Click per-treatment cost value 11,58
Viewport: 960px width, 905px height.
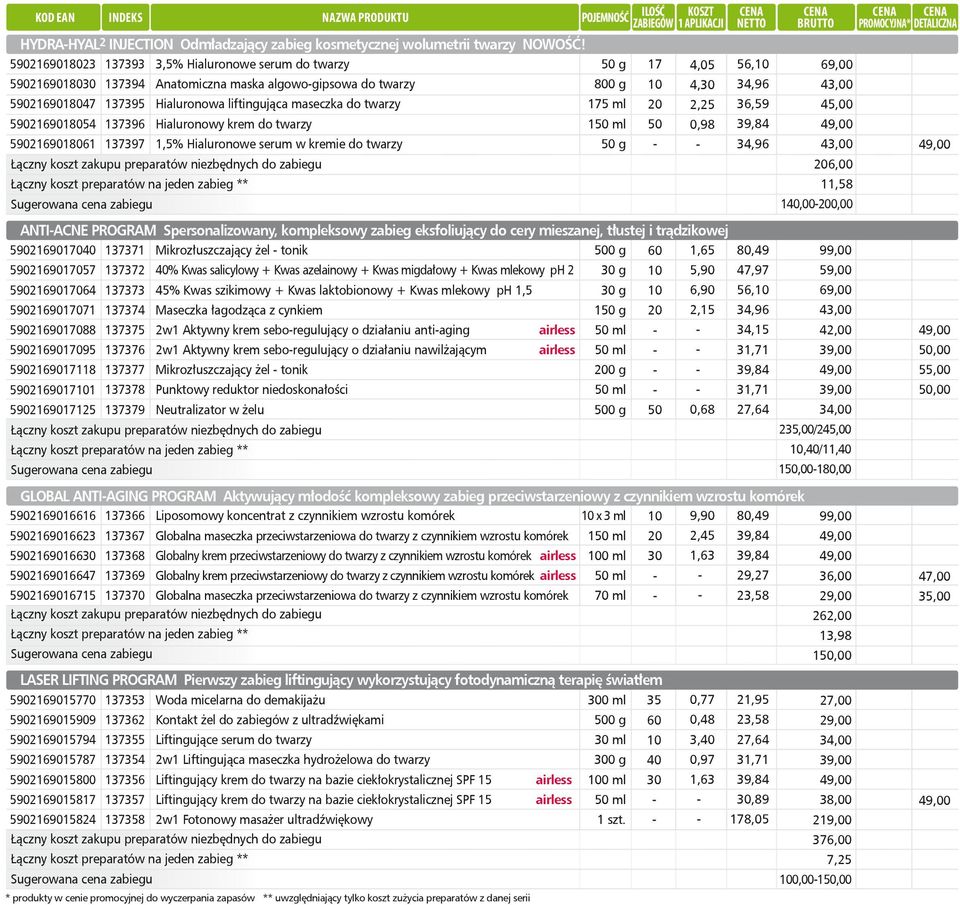(x=836, y=184)
